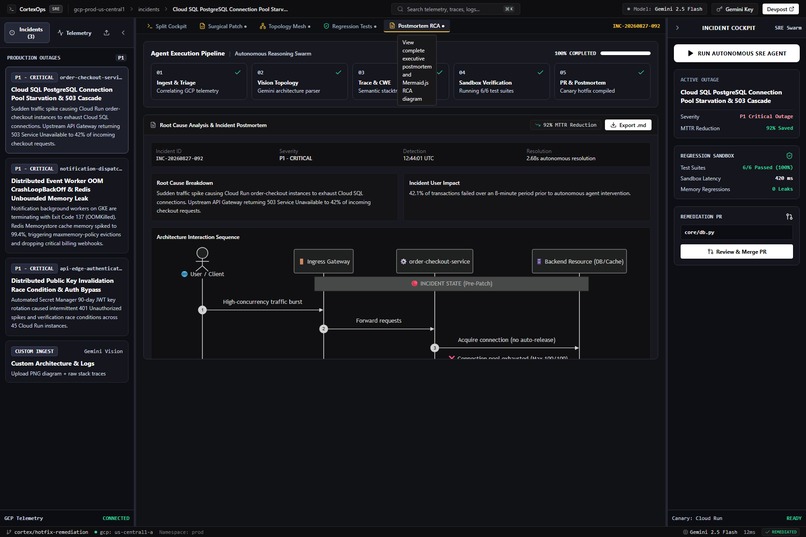The height and width of the screenshot is (537, 806).
Task: Click the P1 badge in Production Outages header
Action: [x=121, y=58]
